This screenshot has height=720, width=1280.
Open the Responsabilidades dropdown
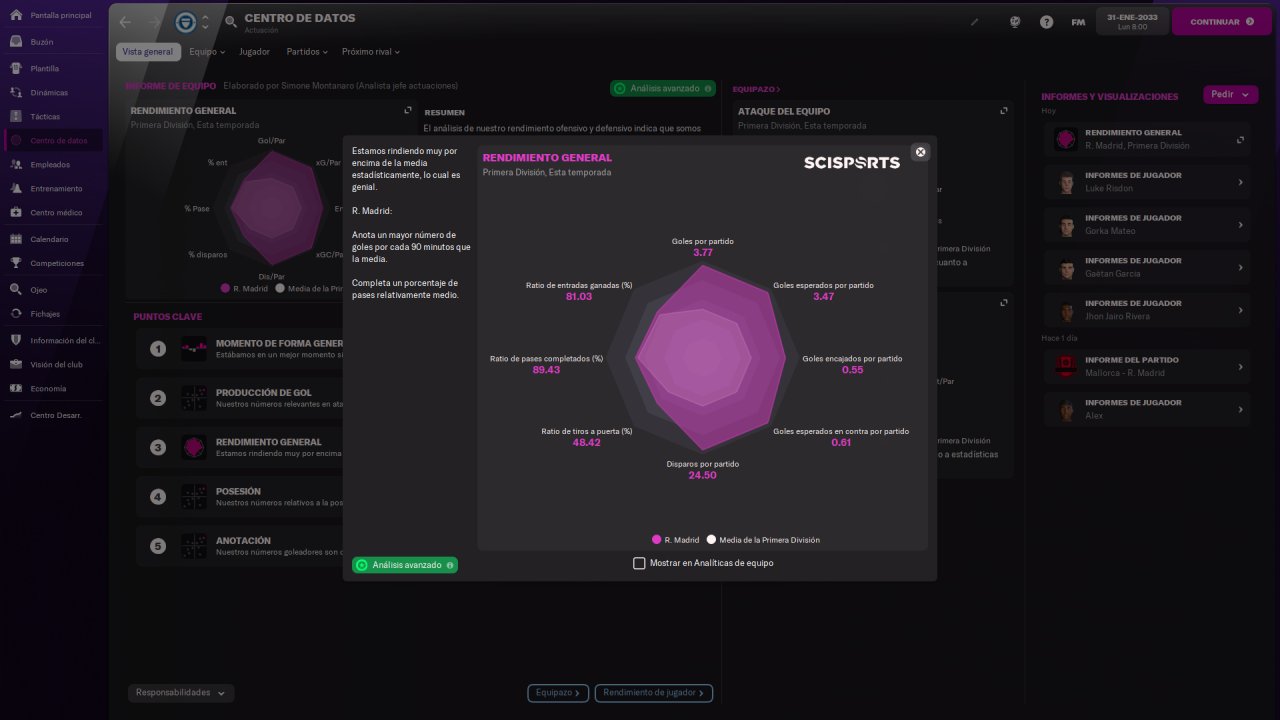[x=181, y=692]
